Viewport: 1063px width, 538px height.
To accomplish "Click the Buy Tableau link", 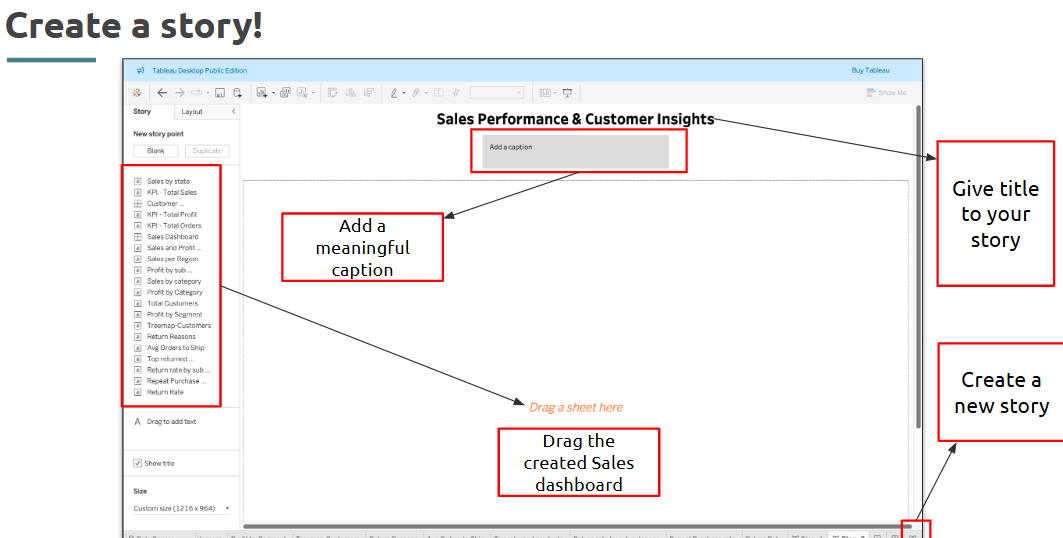I will (x=870, y=70).
